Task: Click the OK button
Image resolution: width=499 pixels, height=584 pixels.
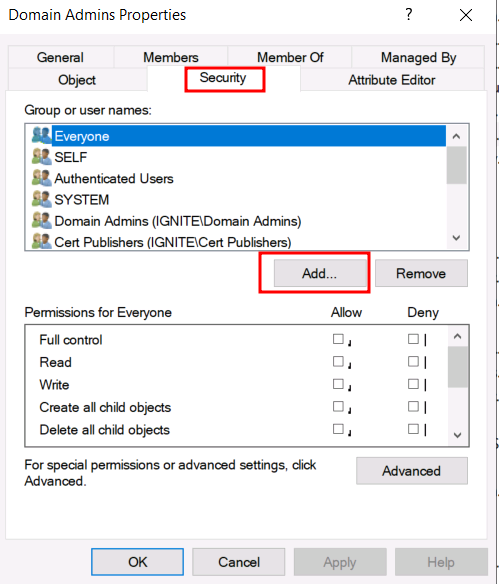Action: pos(137,562)
